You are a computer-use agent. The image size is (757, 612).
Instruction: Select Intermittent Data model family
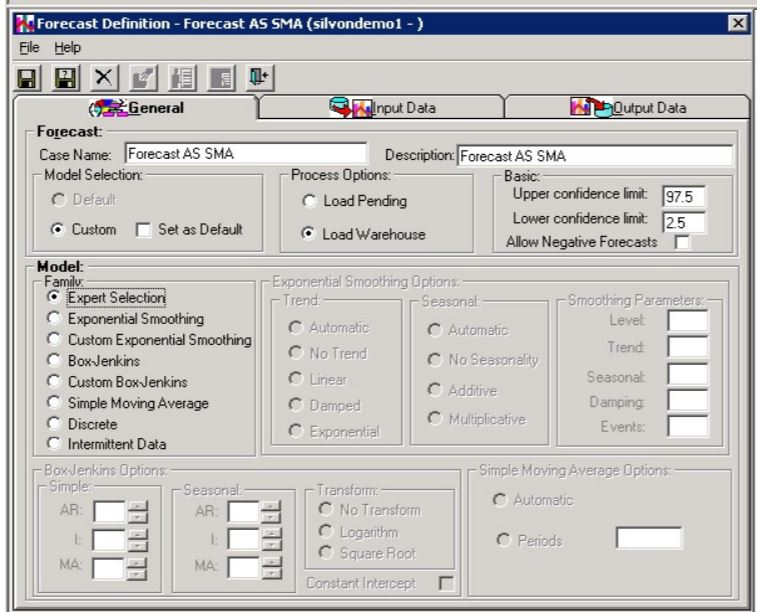[54, 443]
